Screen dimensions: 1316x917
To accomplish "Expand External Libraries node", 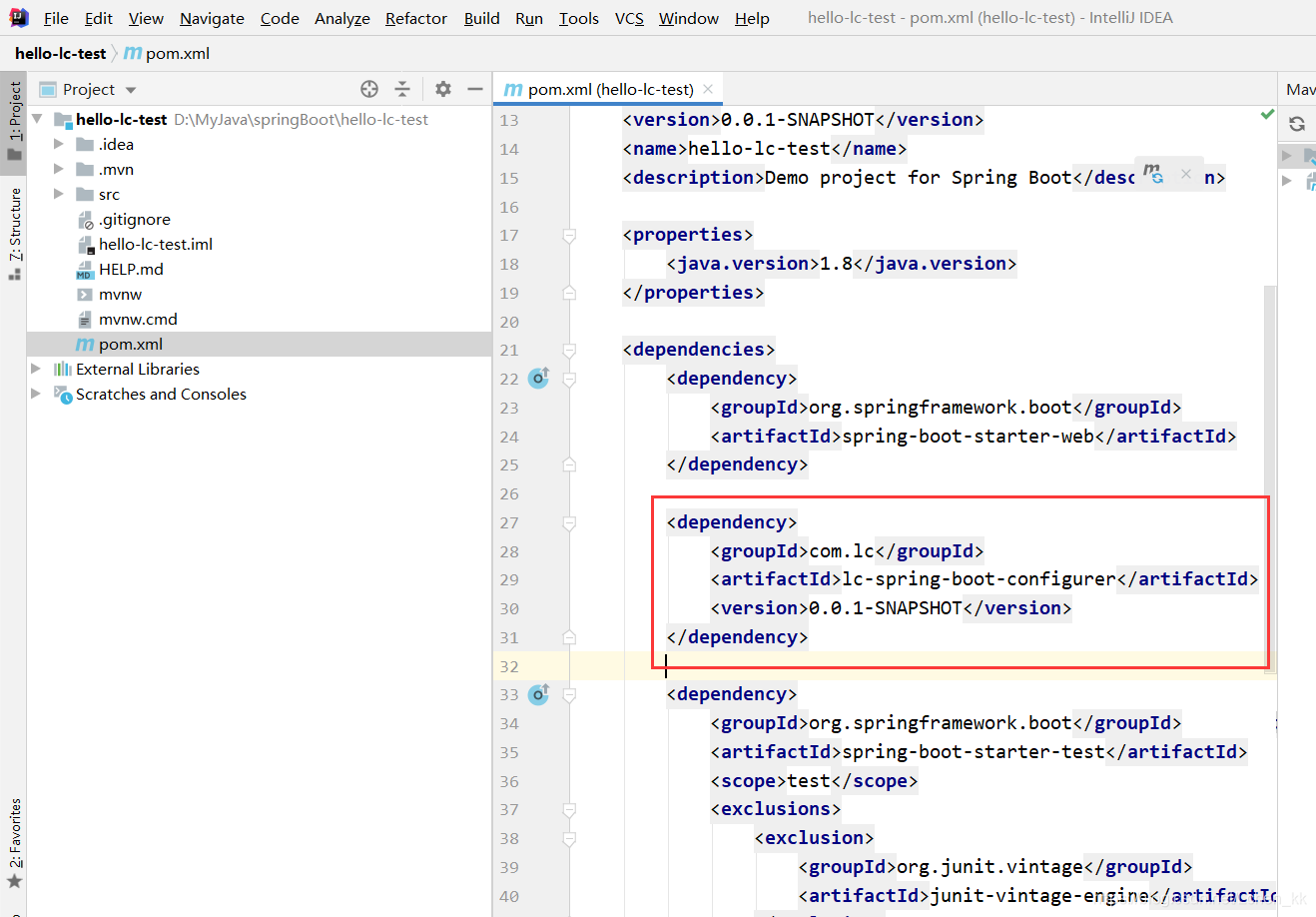I will [36, 369].
